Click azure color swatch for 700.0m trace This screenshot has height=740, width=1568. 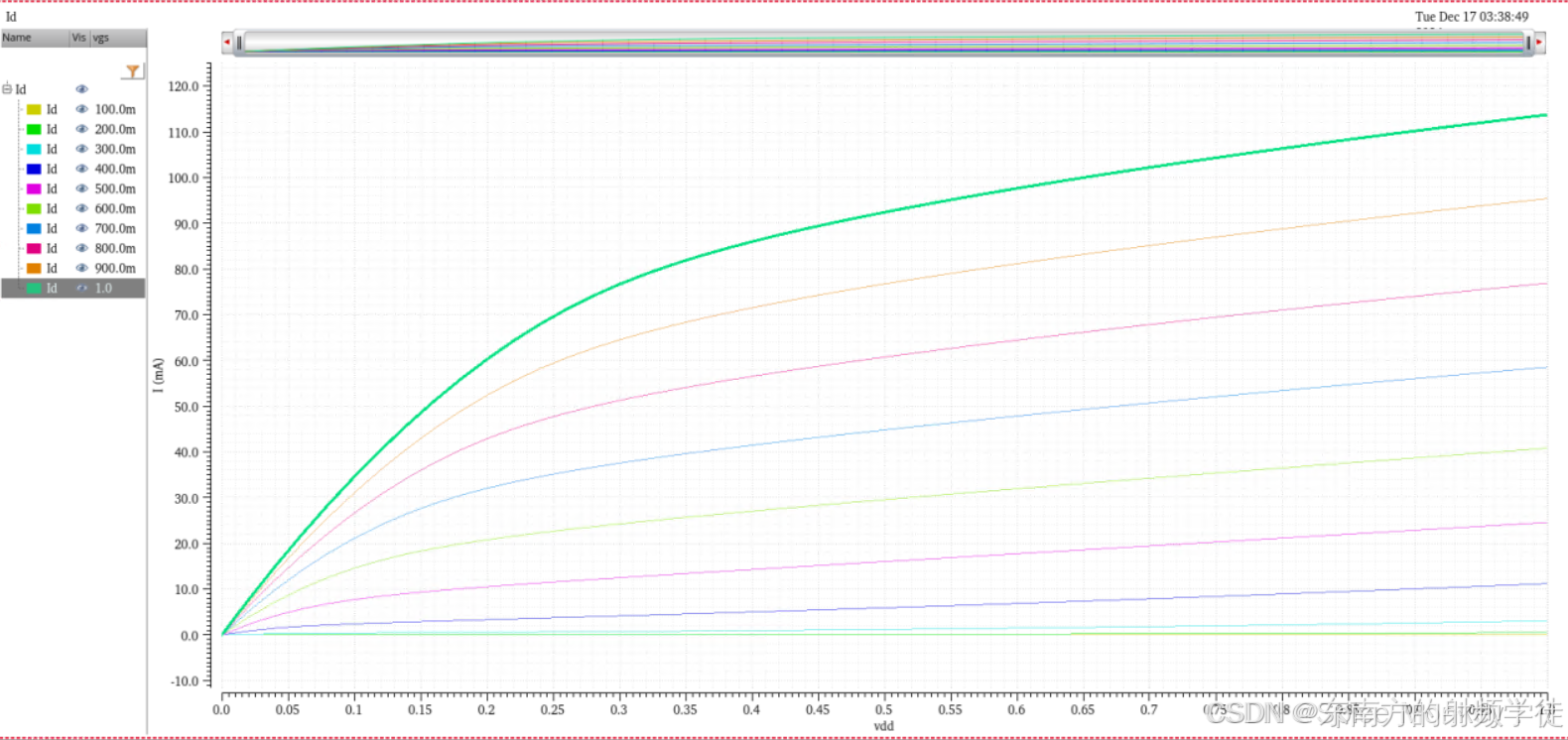pyautogui.click(x=34, y=228)
